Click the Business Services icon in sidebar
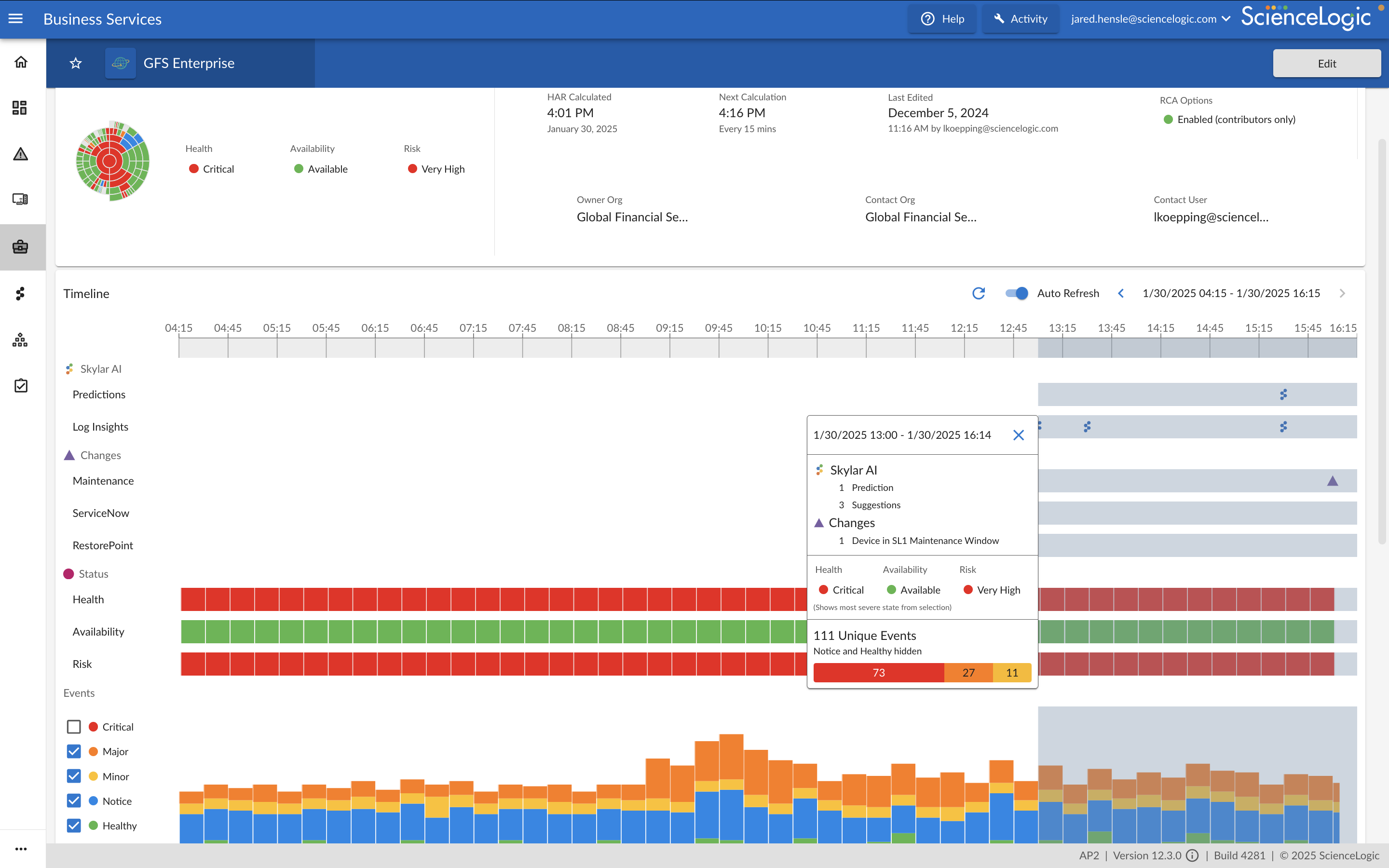Screen dimensions: 1389x868 tap(22, 246)
